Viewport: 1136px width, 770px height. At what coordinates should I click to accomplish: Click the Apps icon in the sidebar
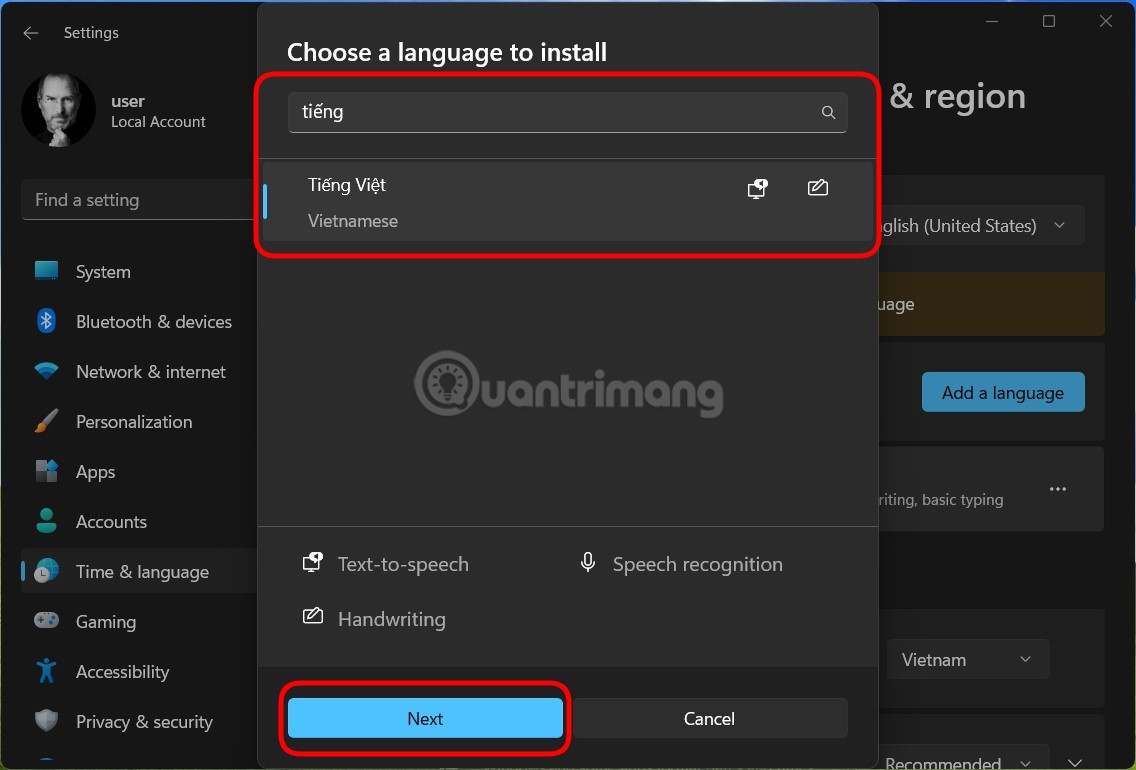pos(46,471)
